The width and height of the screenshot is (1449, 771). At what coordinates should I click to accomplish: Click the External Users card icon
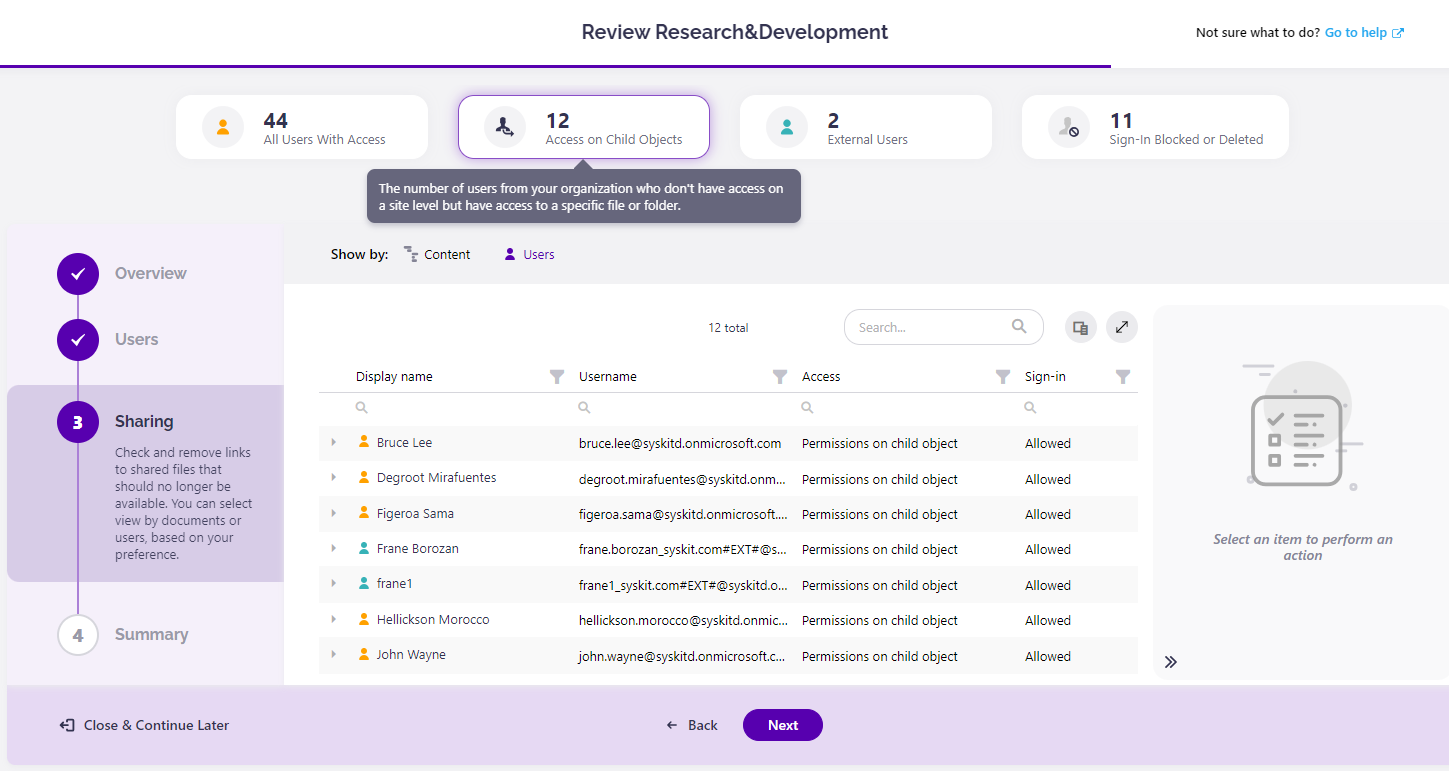(786, 127)
